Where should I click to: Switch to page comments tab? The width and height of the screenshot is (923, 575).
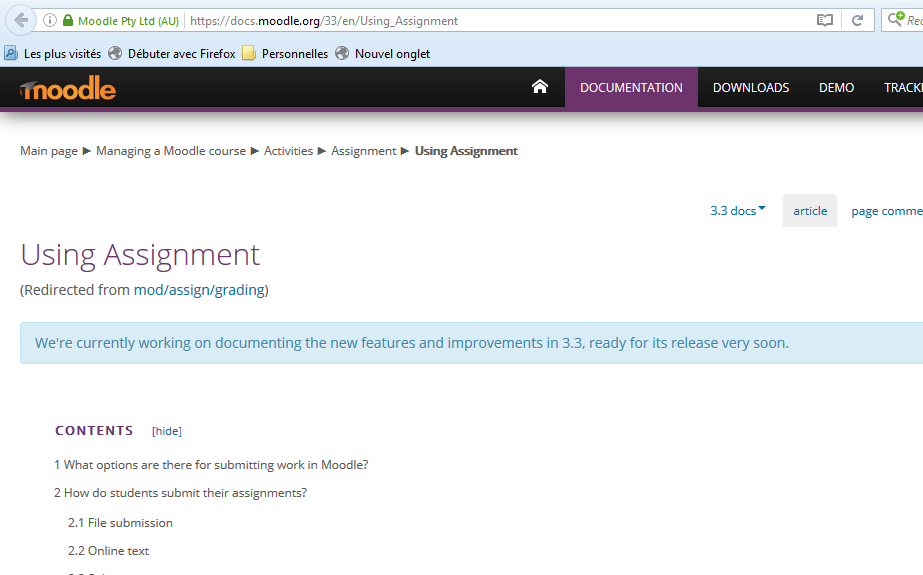pyautogui.click(x=887, y=211)
